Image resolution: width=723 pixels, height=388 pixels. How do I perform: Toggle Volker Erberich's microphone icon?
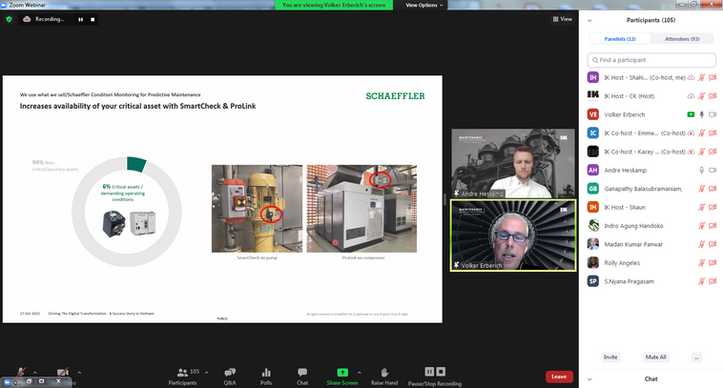[702, 114]
